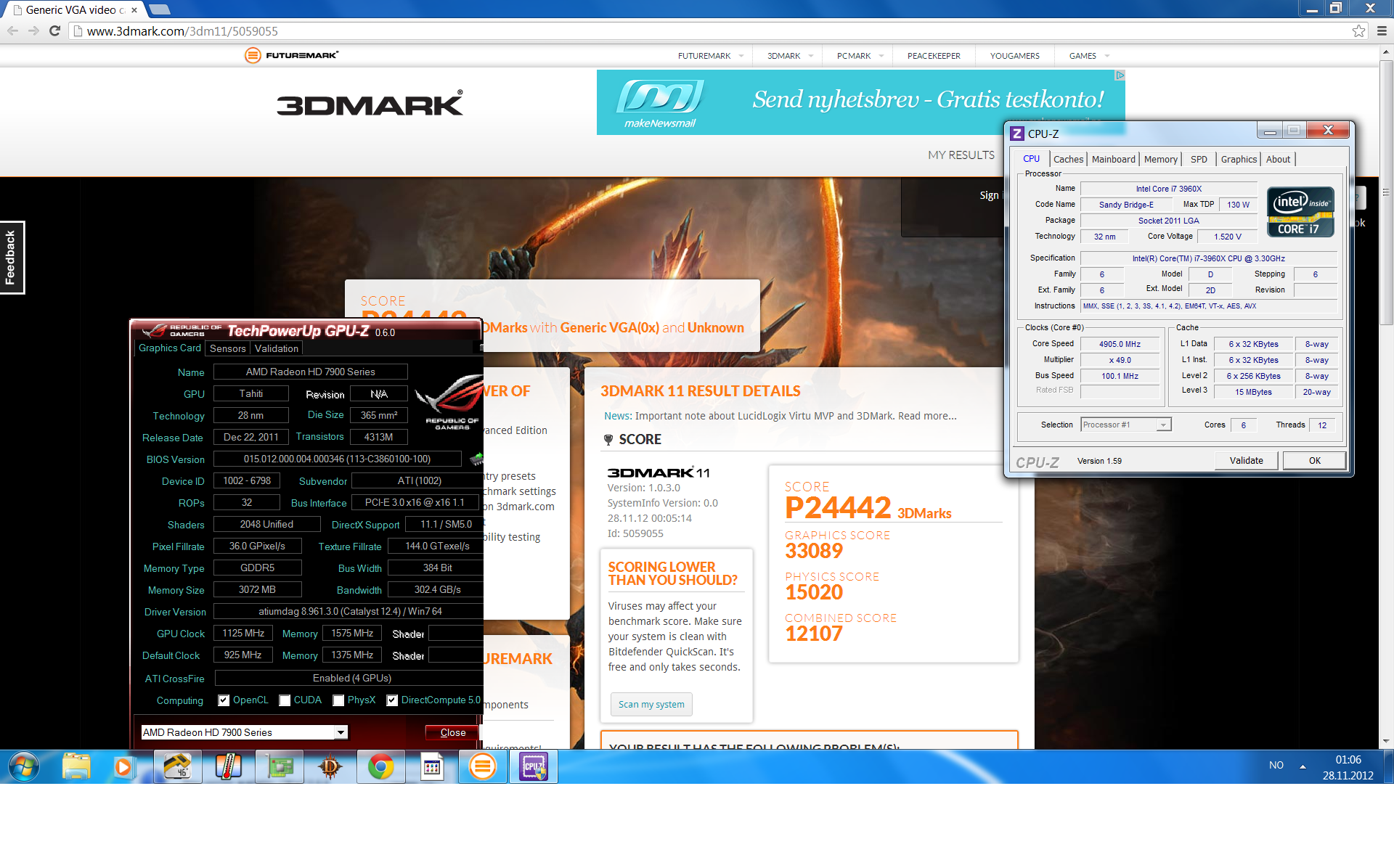1394x868 pixels.
Task: Bookmark this page with the star icon
Action: point(1358,30)
